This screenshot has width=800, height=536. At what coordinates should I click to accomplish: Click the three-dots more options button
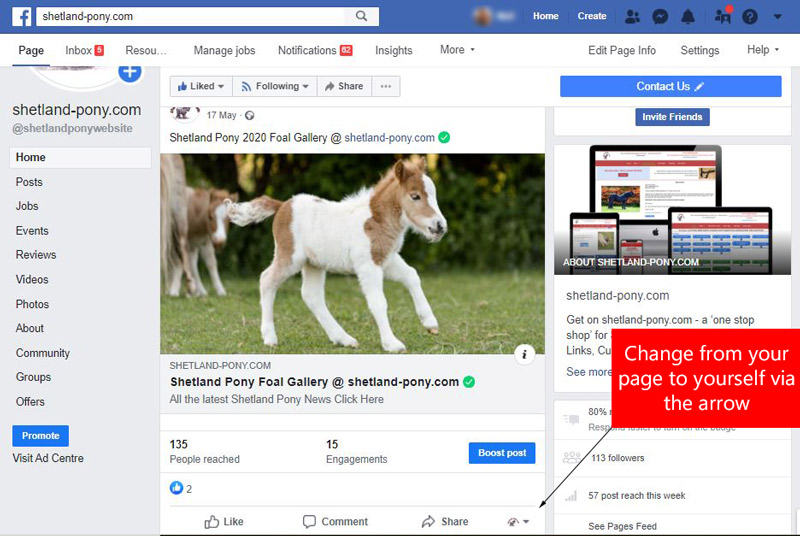tap(386, 86)
